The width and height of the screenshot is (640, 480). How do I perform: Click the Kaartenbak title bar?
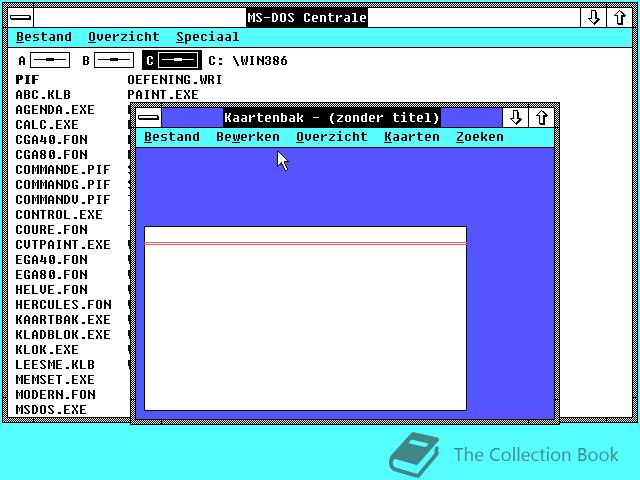point(331,118)
